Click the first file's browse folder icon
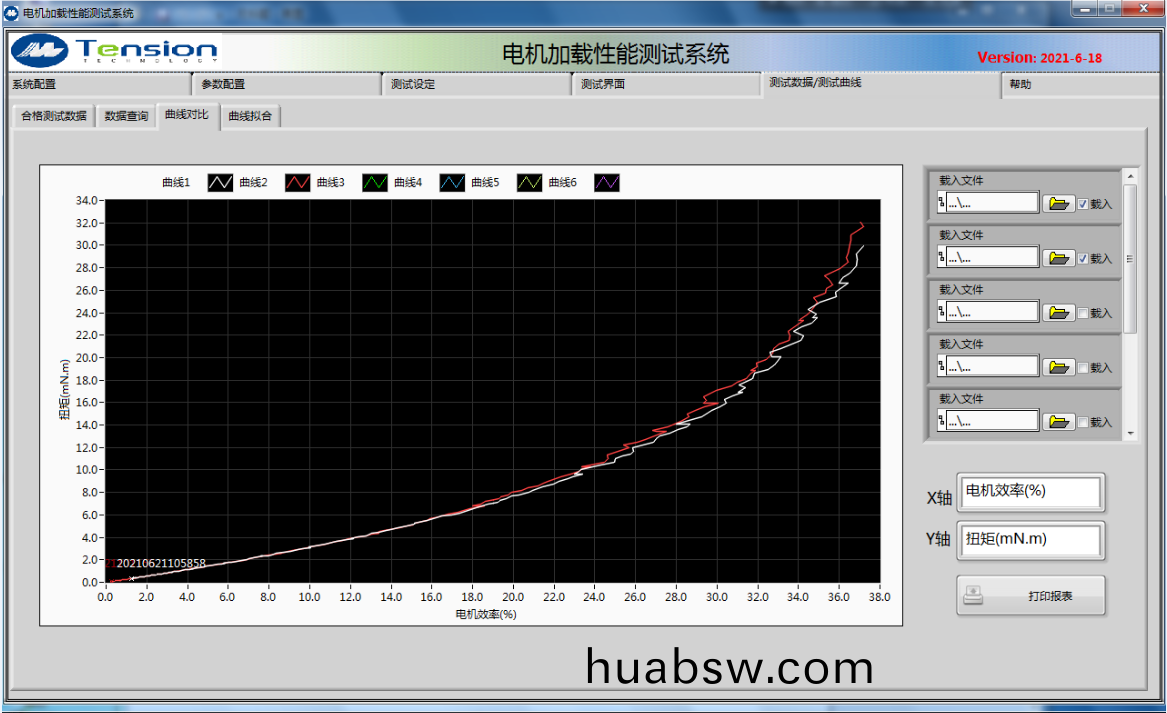This screenshot has height=713, width=1167. (x=1058, y=204)
